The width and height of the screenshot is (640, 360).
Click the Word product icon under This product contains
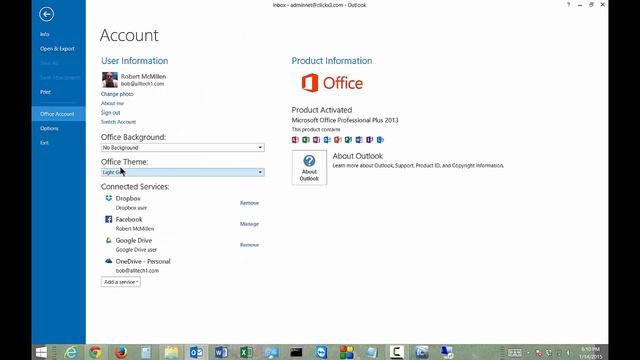[x=359, y=140]
